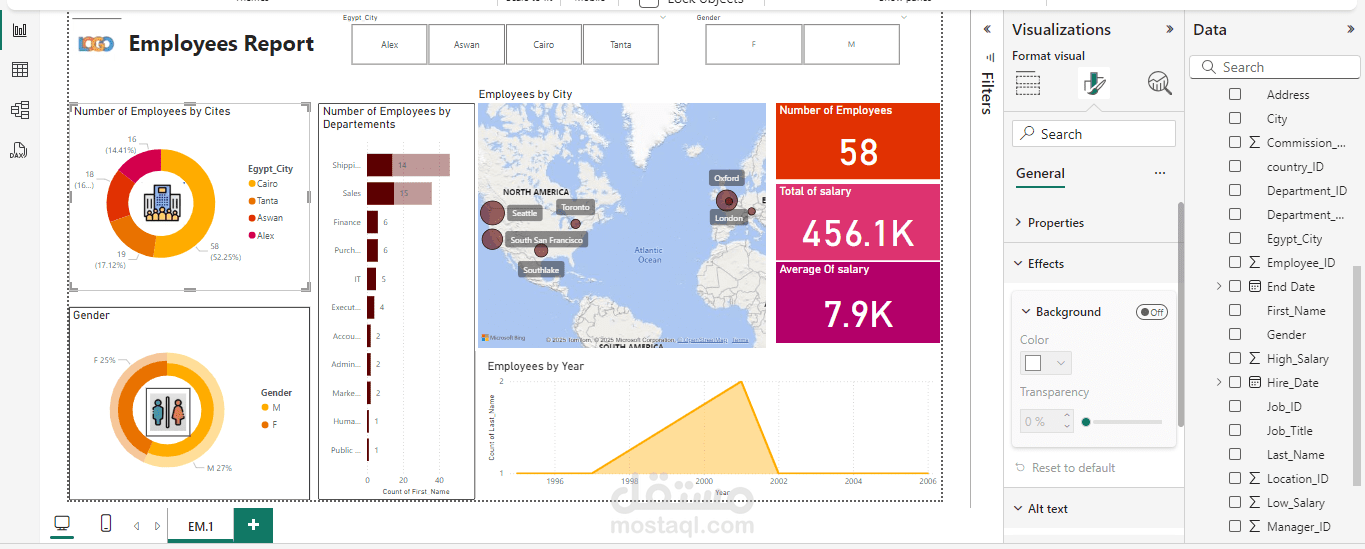Viewport: 1365px width, 549px height.
Task: Select the Location_ID field name
Action: tap(1297, 479)
